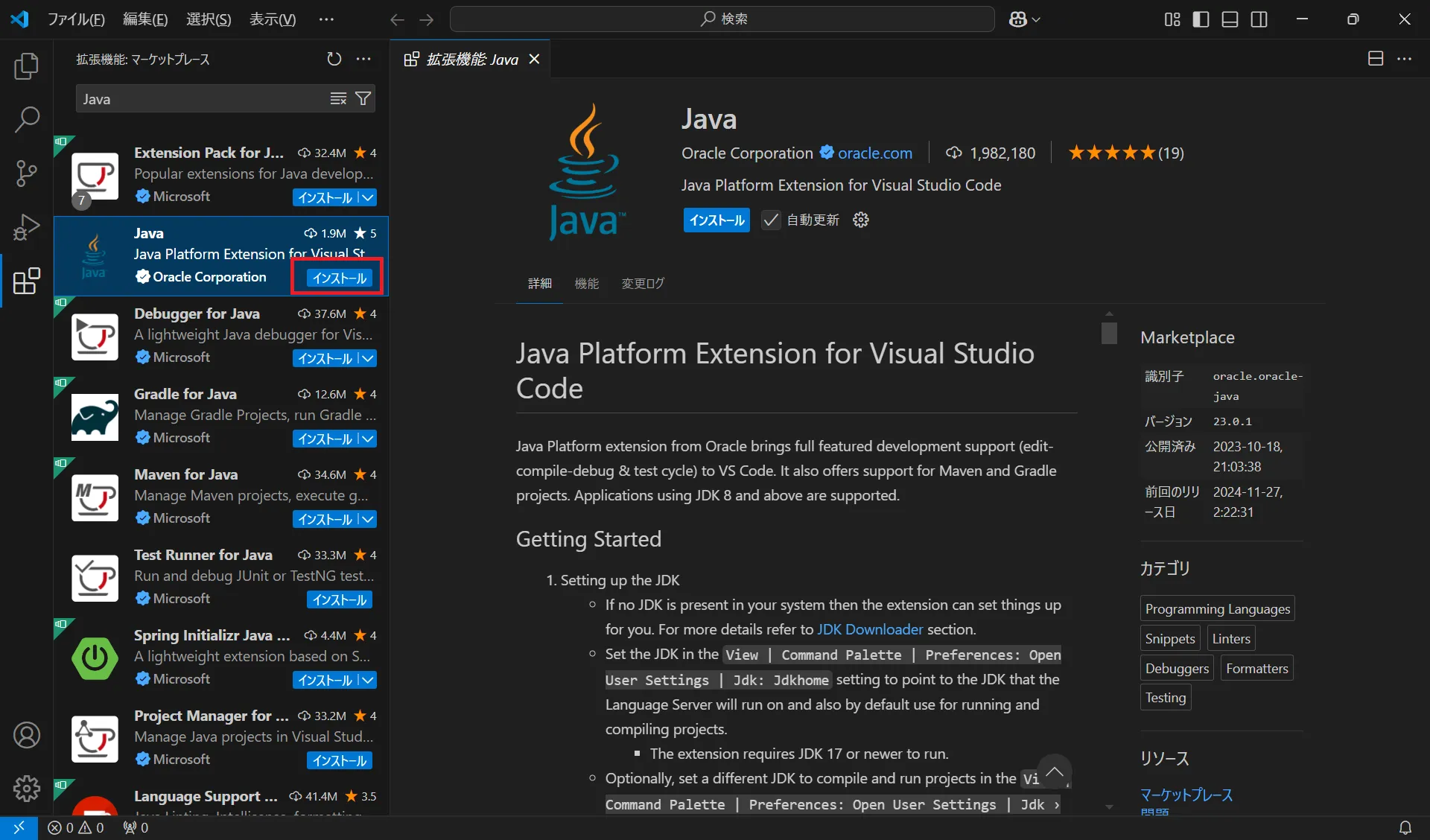Click the readme vertical scrollbar thumb
This screenshot has width=1430, height=840.
click(x=1109, y=332)
